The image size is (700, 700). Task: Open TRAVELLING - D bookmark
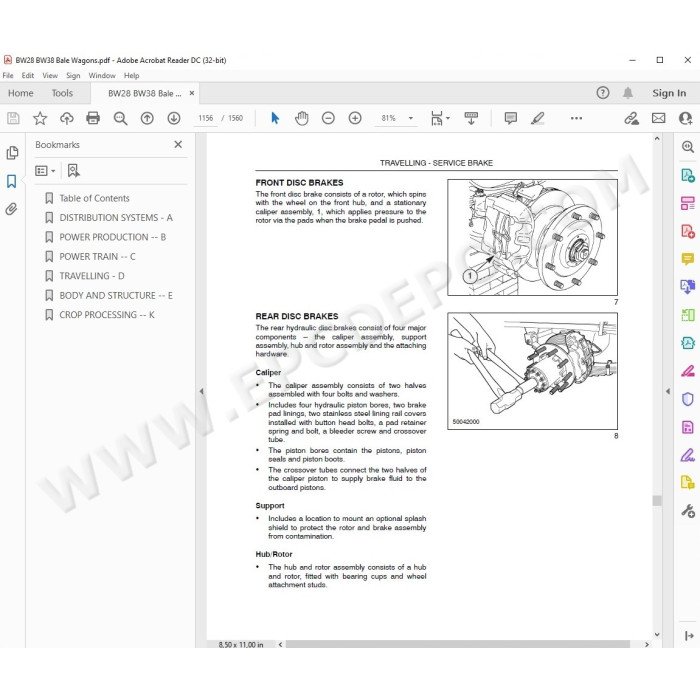[92, 276]
